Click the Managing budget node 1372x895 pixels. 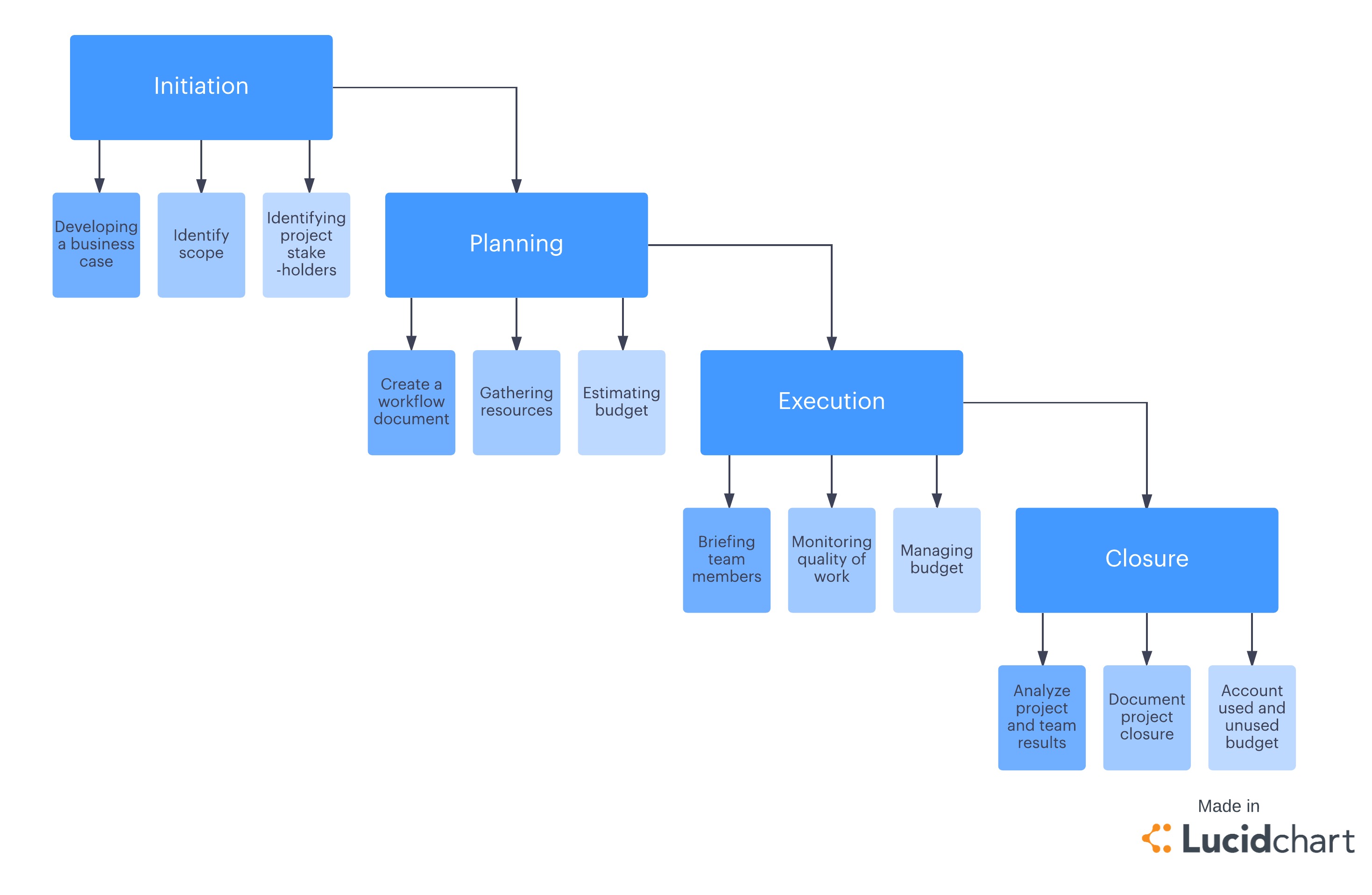click(x=940, y=560)
